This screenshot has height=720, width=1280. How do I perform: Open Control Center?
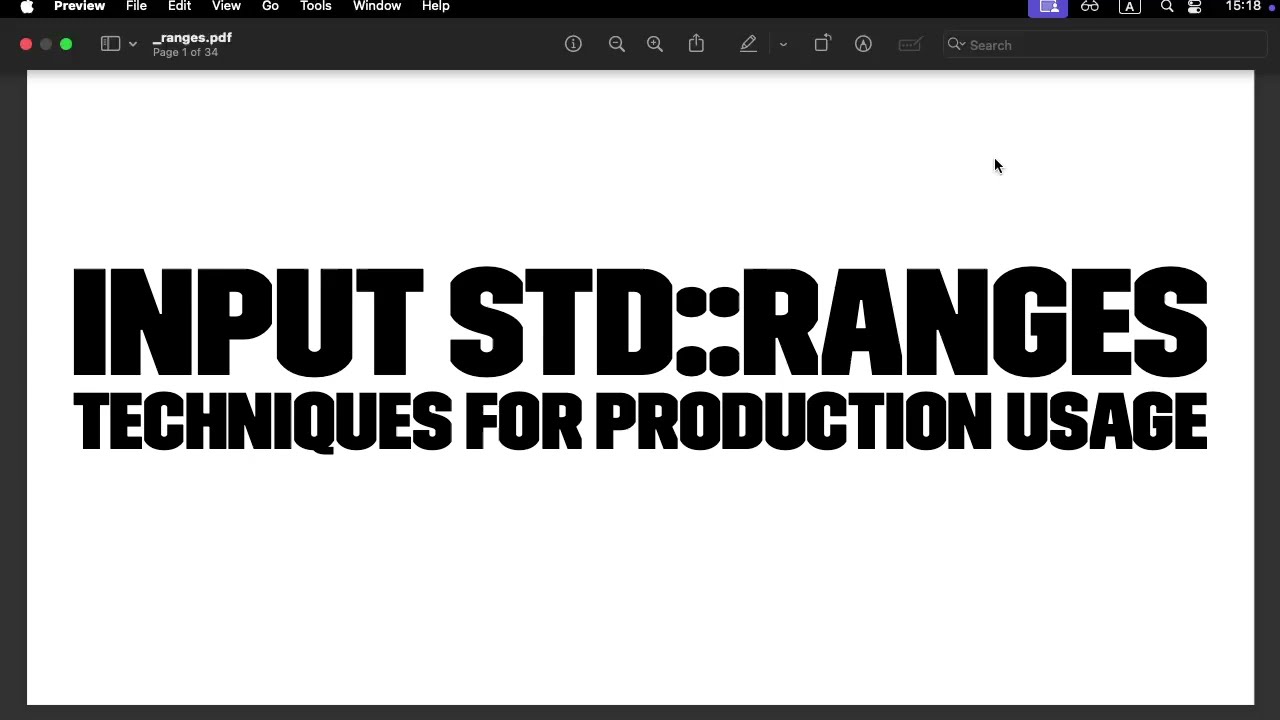(x=1195, y=7)
